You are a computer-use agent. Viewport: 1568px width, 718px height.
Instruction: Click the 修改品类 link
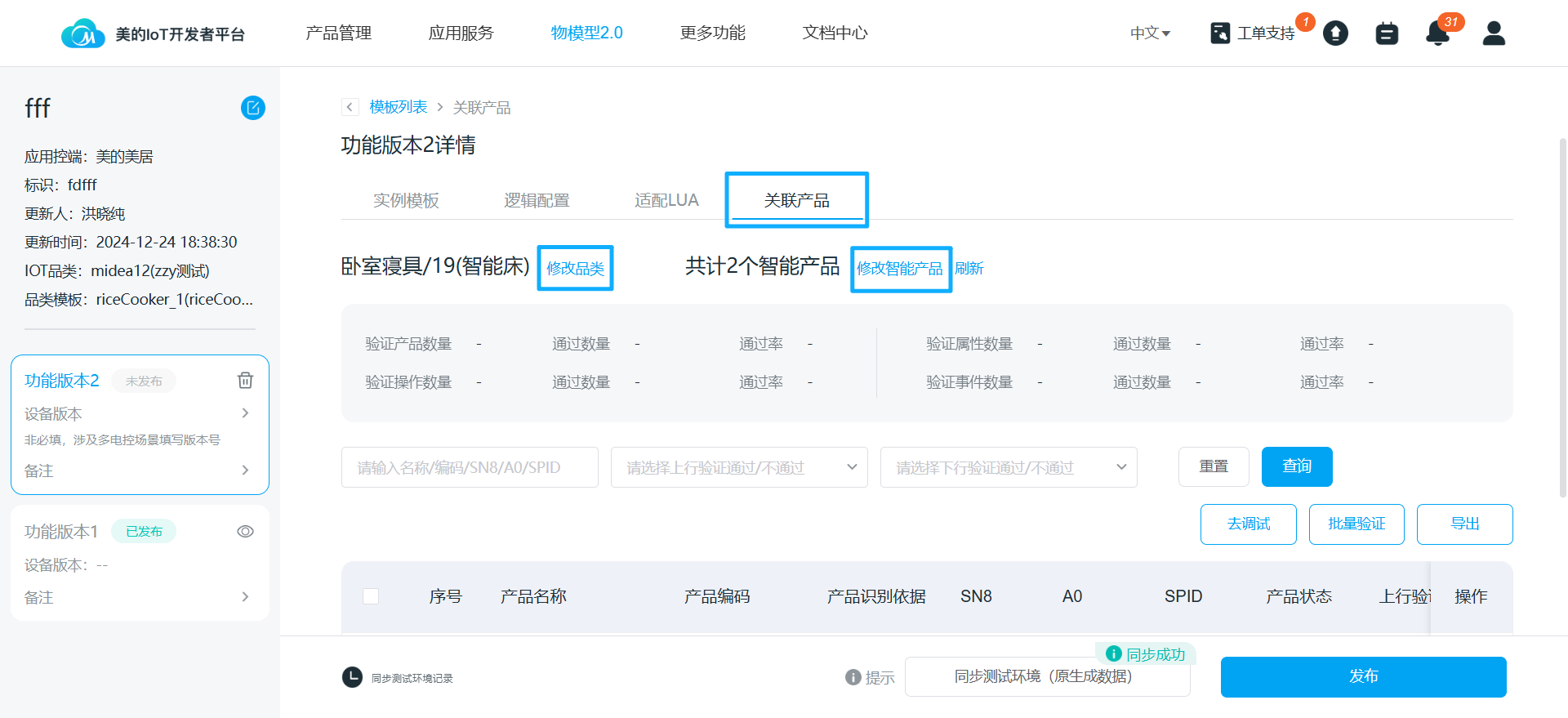(x=575, y=268)
